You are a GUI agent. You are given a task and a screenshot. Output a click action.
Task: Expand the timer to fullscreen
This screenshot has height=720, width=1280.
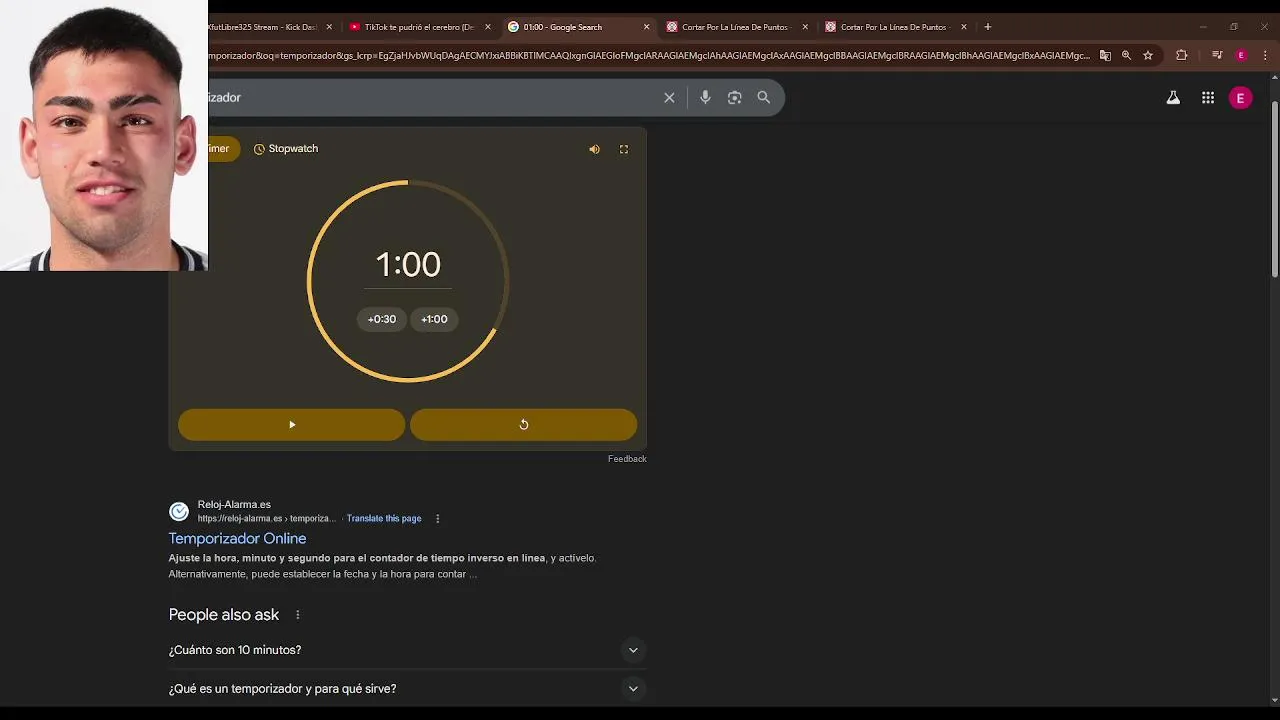[624, 149]
